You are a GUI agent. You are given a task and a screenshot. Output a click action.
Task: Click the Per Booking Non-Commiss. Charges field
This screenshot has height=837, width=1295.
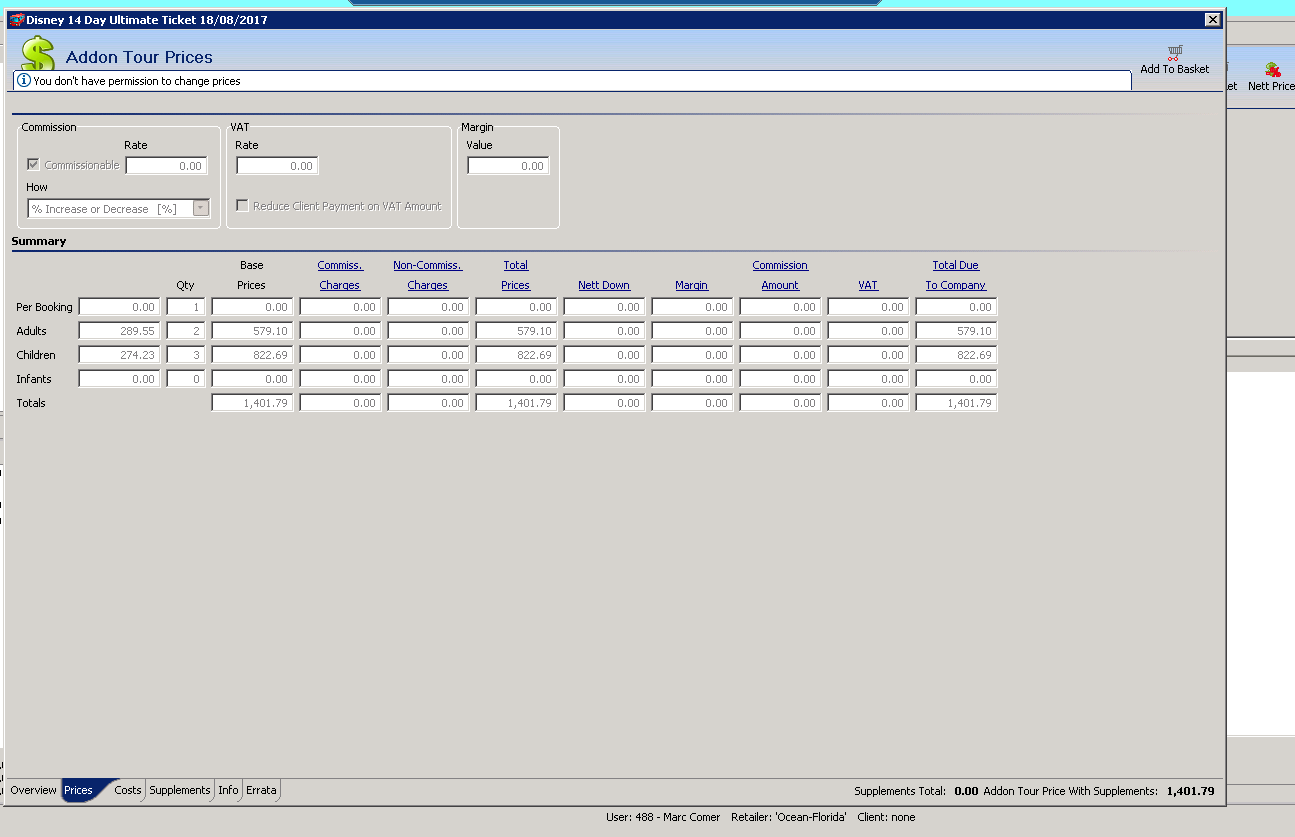tap(428, 307)
